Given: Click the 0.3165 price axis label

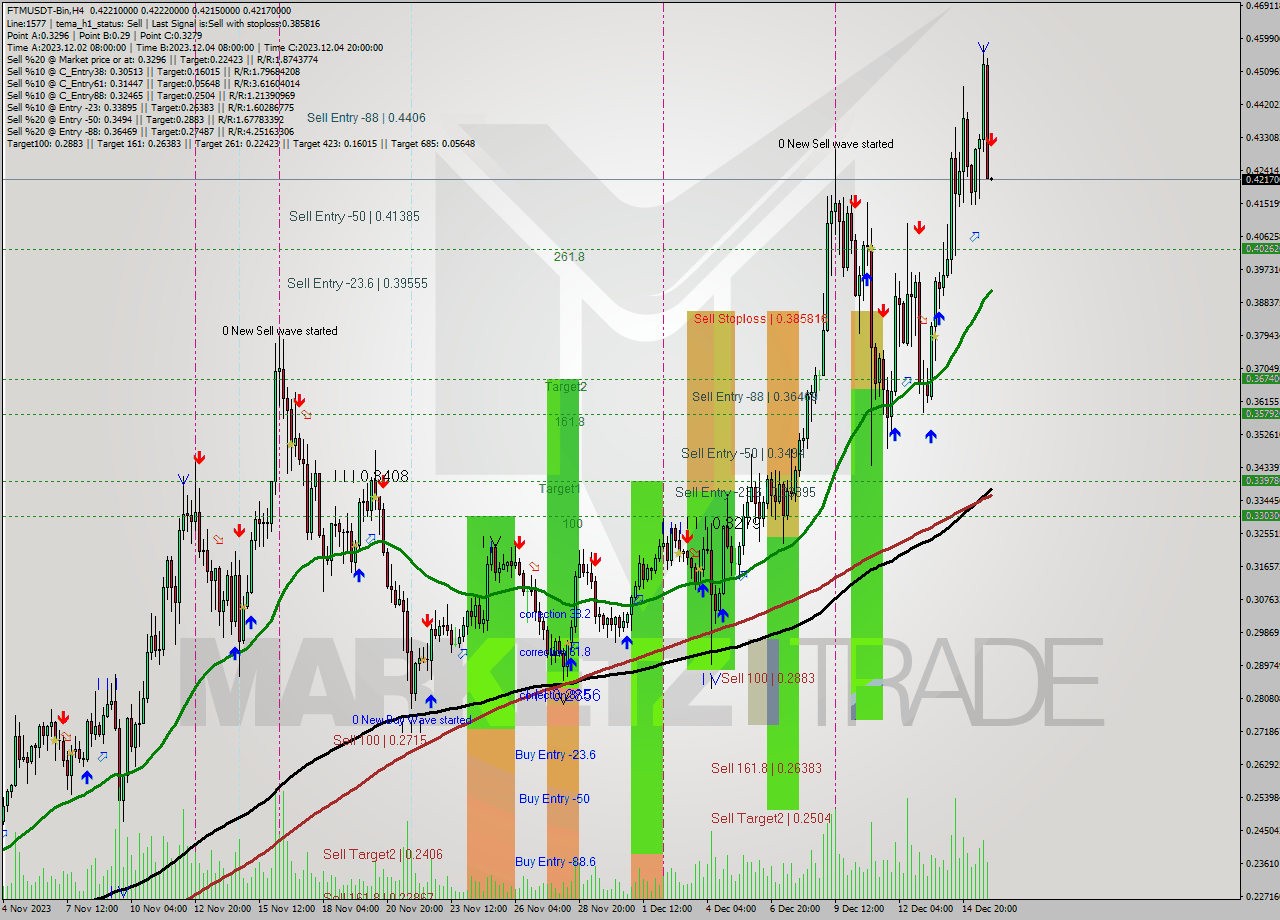Looking at the screenshot, I should coord(1262,566).
